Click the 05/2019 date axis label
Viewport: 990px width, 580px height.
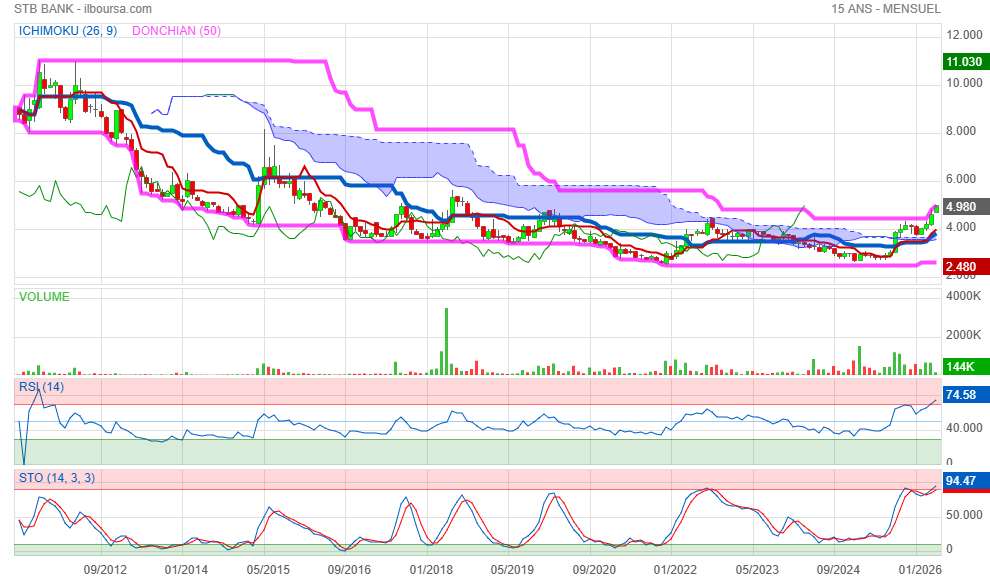pyautogui.click(x=512, y=570)
